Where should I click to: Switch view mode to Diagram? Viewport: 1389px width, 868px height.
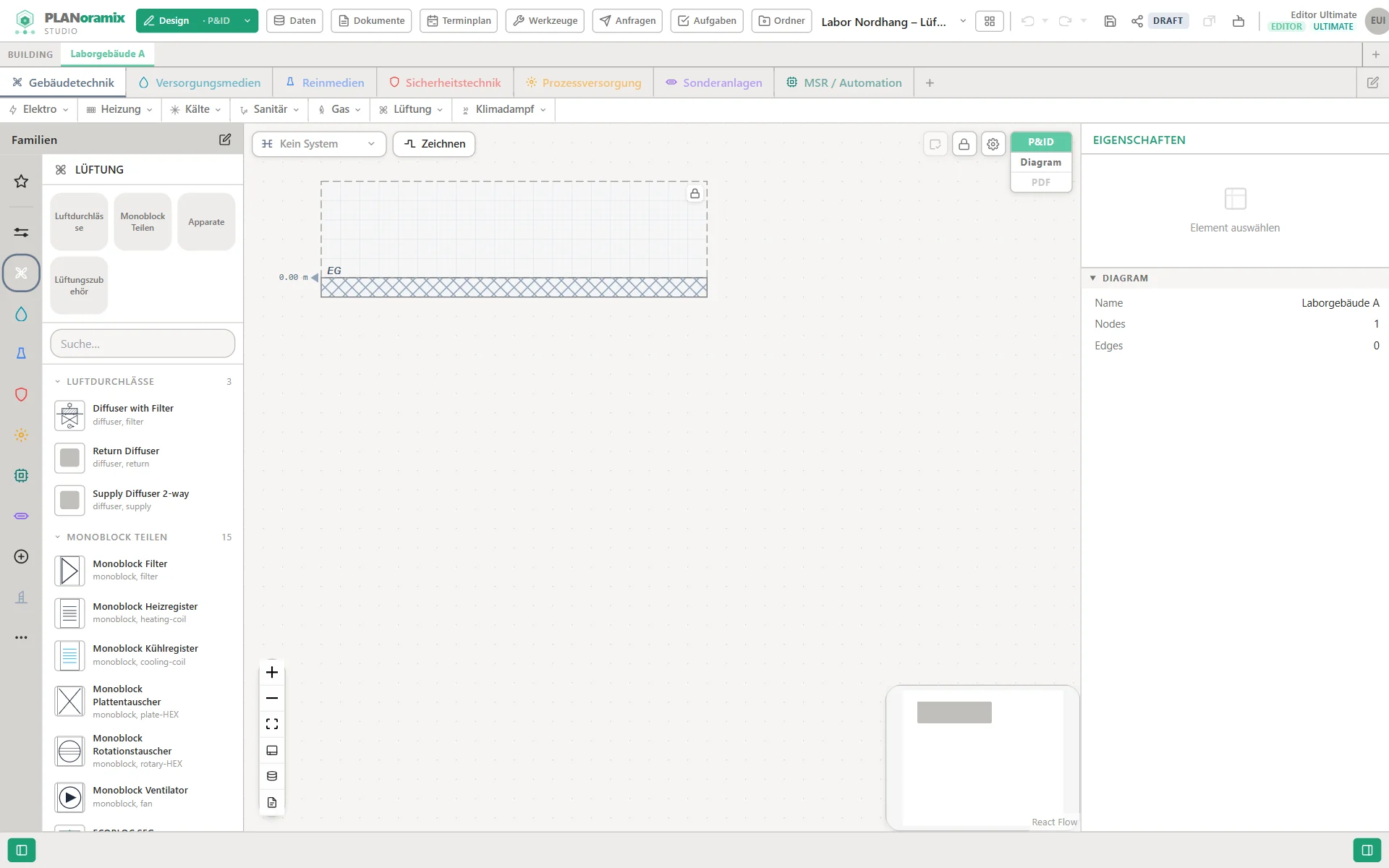coord(1041,162)
